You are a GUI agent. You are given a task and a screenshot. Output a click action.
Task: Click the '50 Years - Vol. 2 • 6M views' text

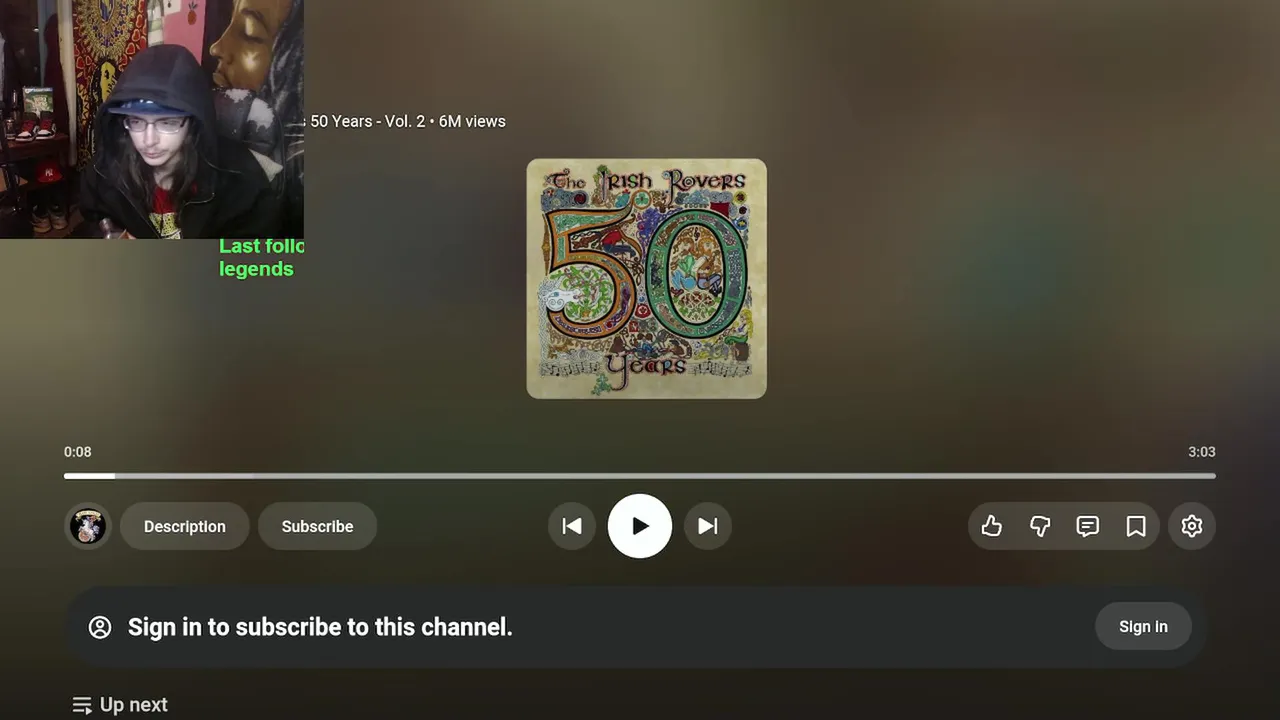tap(408, 121)
